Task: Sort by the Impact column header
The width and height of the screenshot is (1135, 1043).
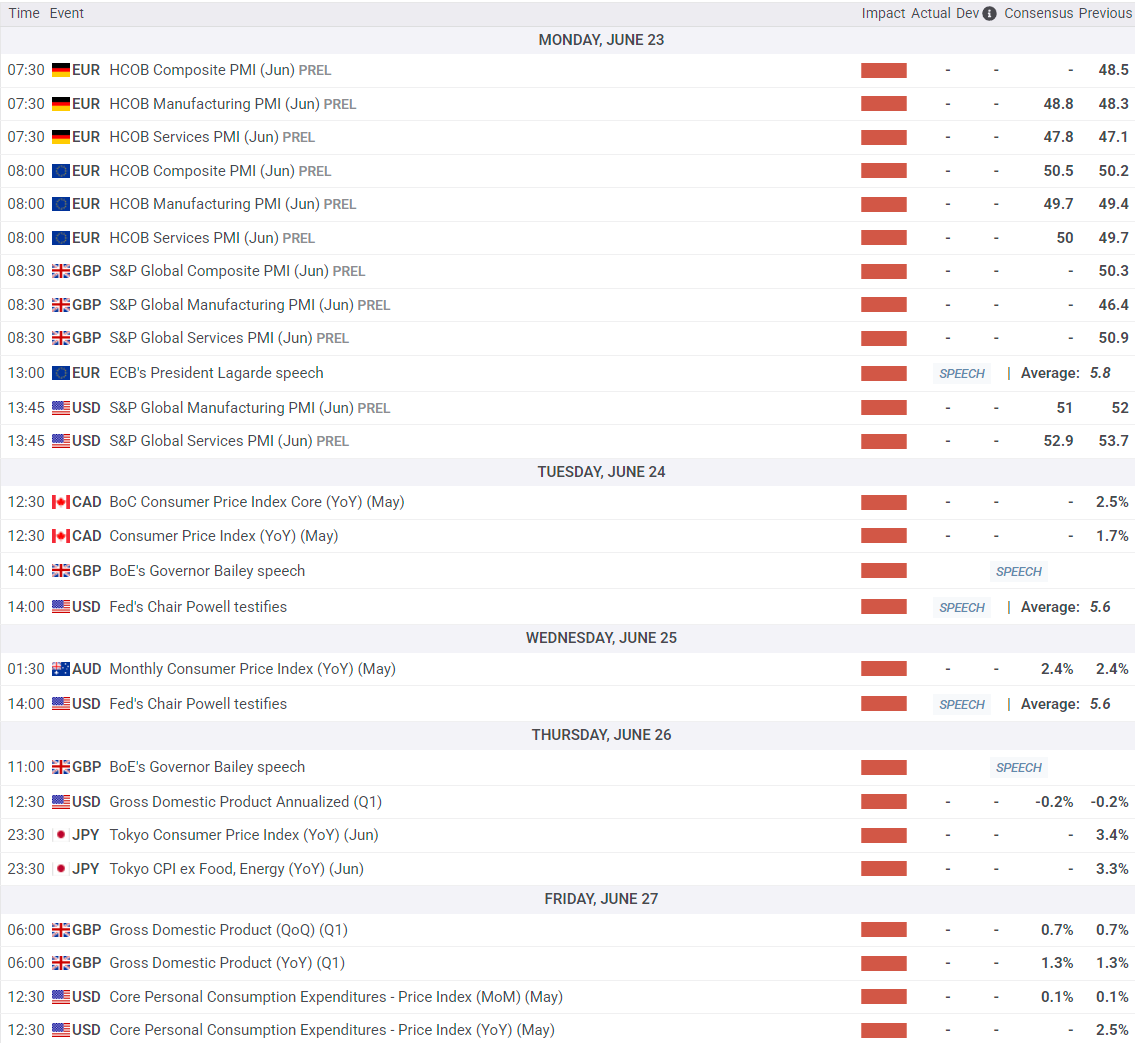Action: click(x=883, y=13)
